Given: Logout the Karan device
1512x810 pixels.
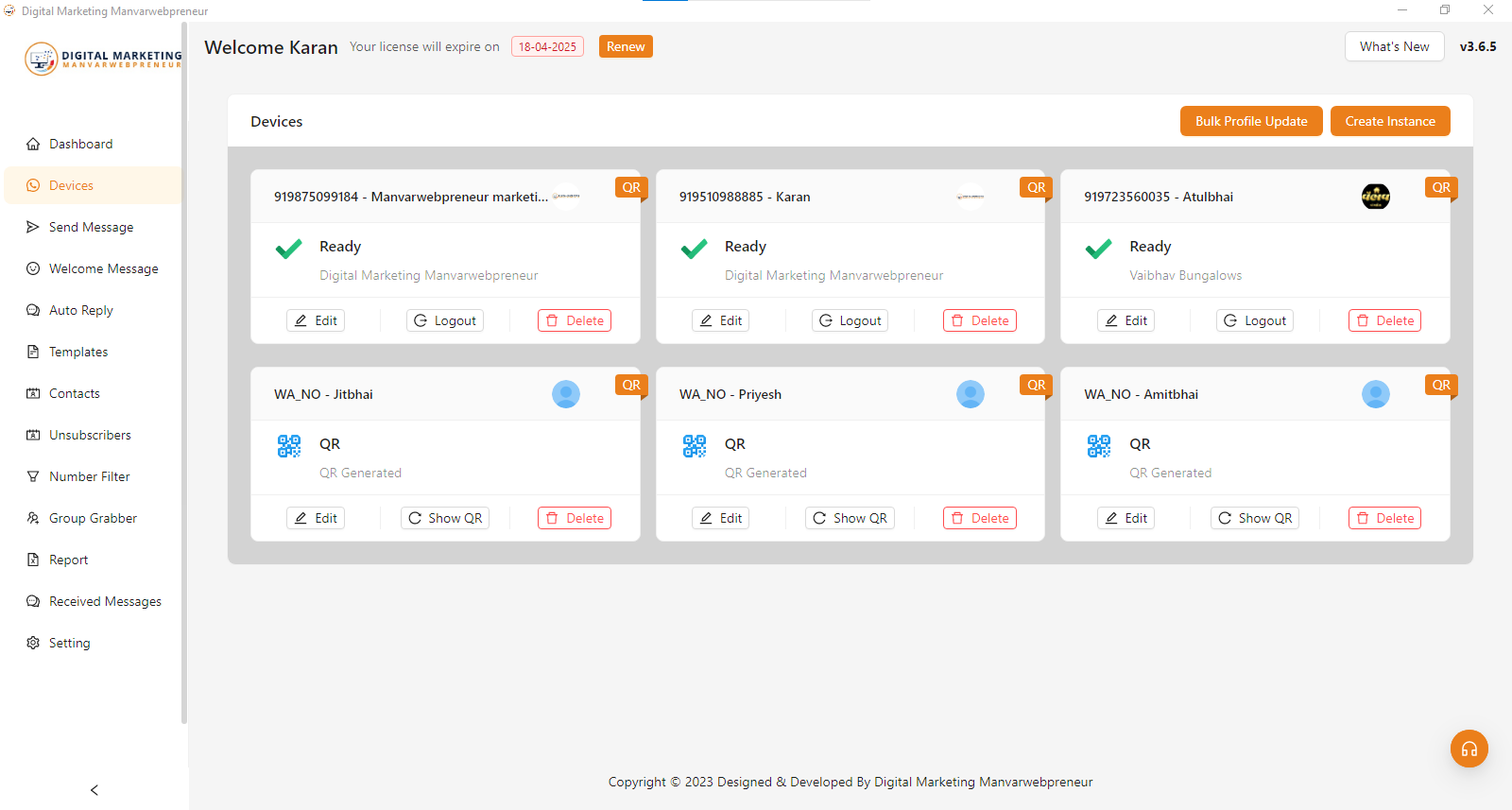Looking at the screenshot, I should coord(850,320).
